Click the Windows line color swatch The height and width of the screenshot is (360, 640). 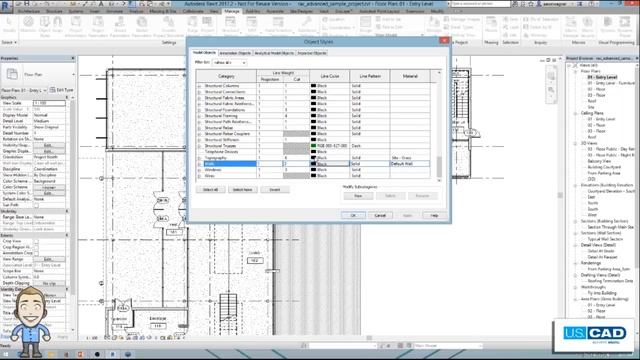[x=313, y=170]
